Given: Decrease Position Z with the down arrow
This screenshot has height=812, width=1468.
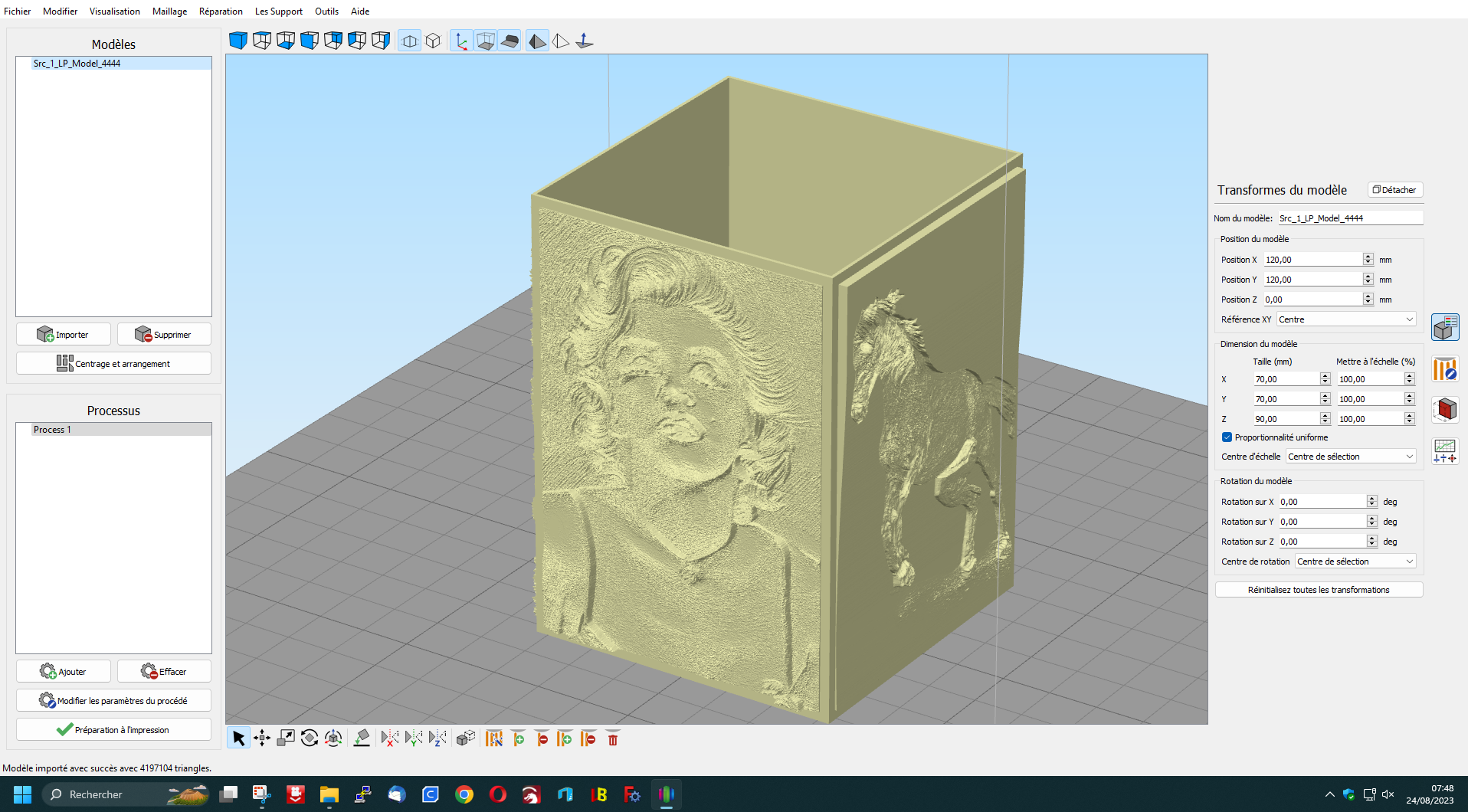Looking at the screenshot, I should click(x=1368, y=303).
